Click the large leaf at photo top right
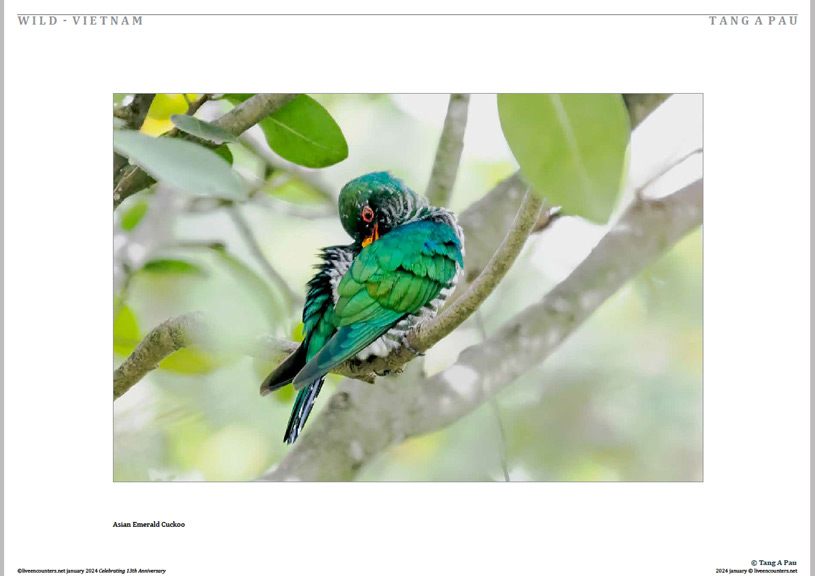This screenshot has height=576, width=815. (564, 153)
